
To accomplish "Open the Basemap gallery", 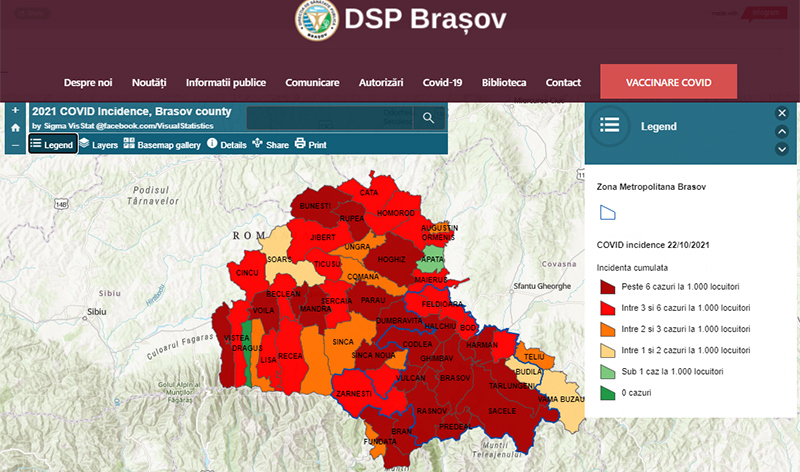I will point(162,145).
